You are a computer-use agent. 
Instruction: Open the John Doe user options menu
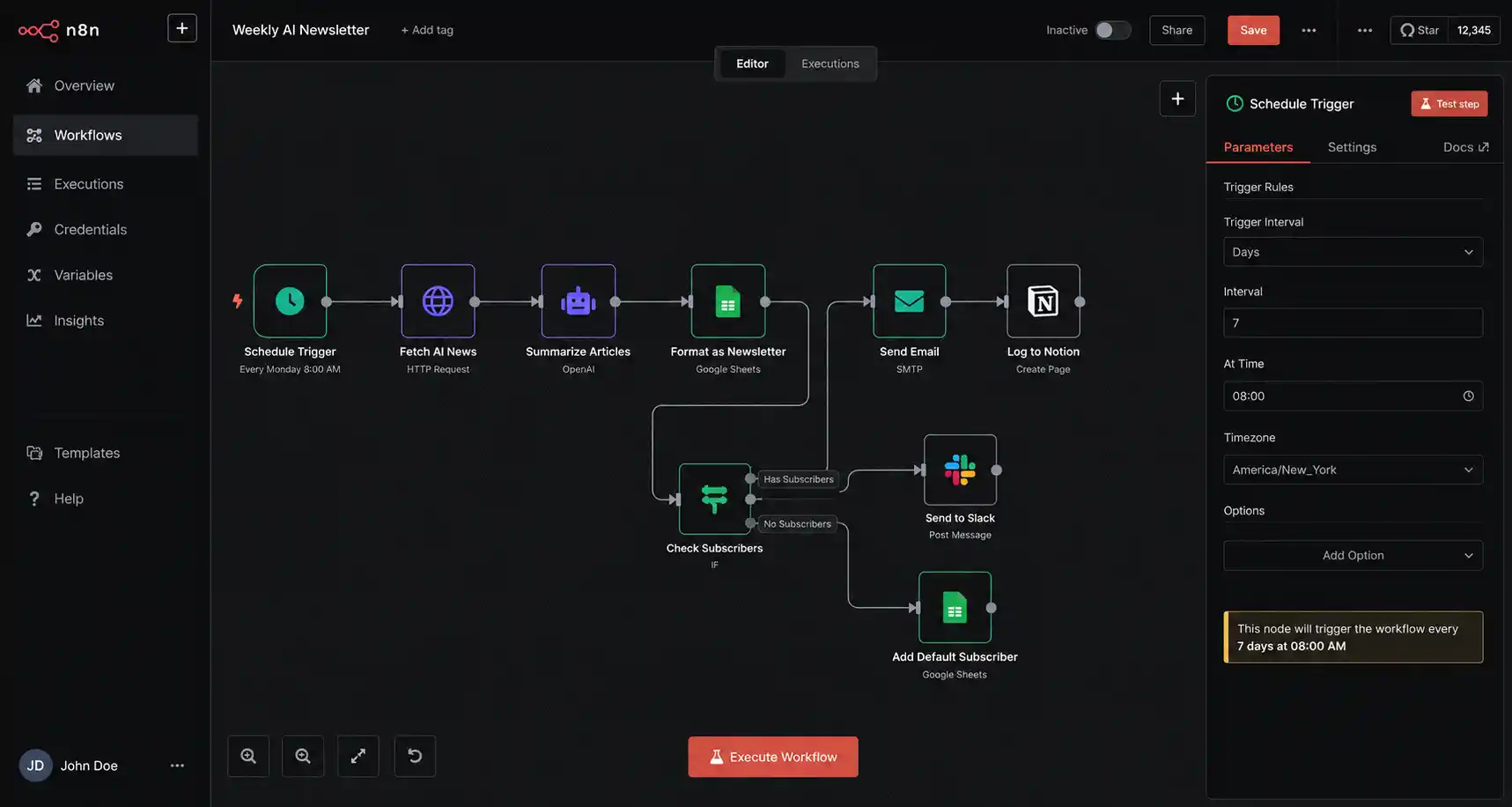(177, 766)
